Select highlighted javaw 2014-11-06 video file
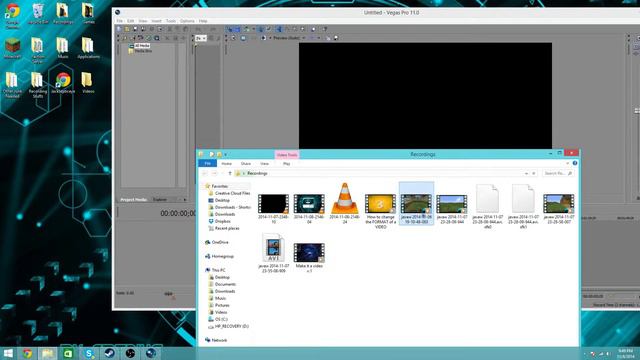Image resolution: width=640 pixels, height=360 pixels. point(416,203)
